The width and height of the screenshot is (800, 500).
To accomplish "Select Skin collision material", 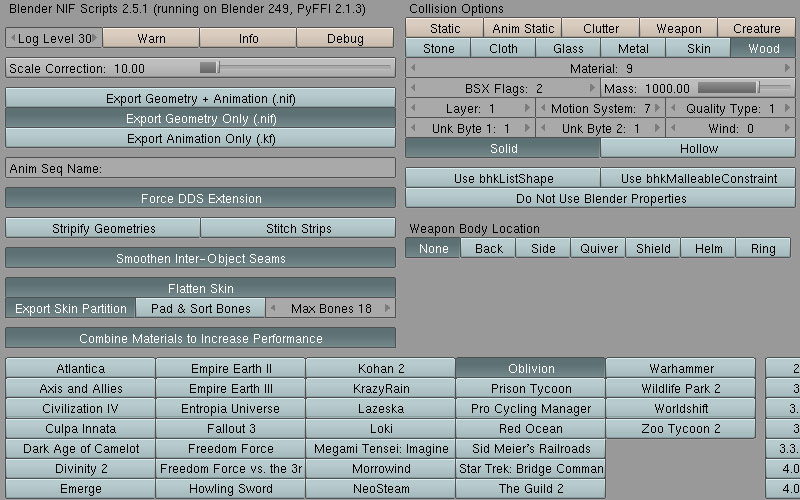I will coord(698,48).
